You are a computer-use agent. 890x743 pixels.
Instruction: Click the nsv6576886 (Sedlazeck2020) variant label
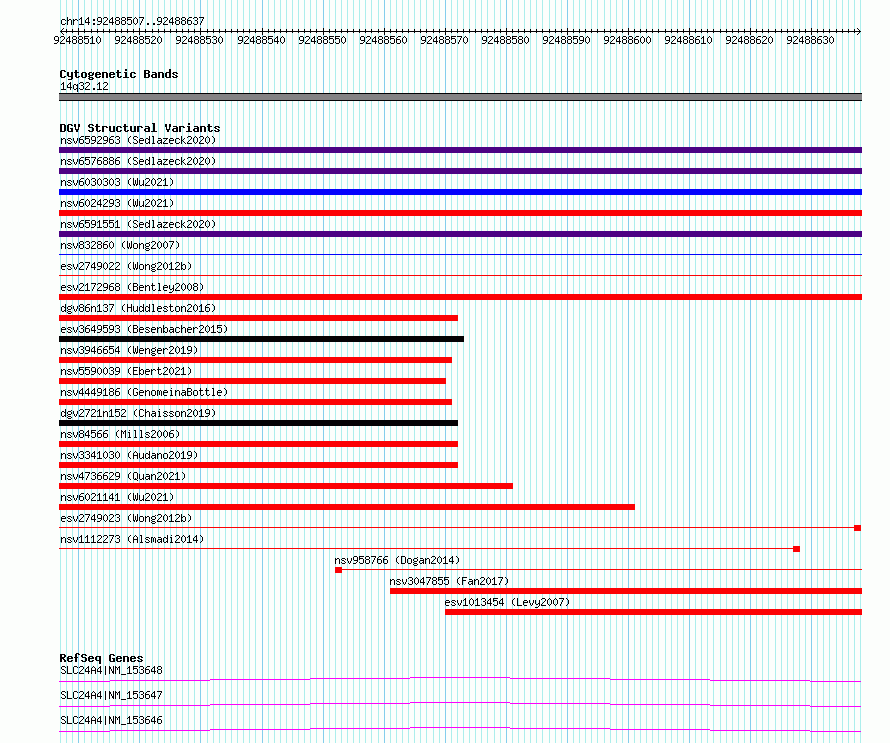point(138,161)
